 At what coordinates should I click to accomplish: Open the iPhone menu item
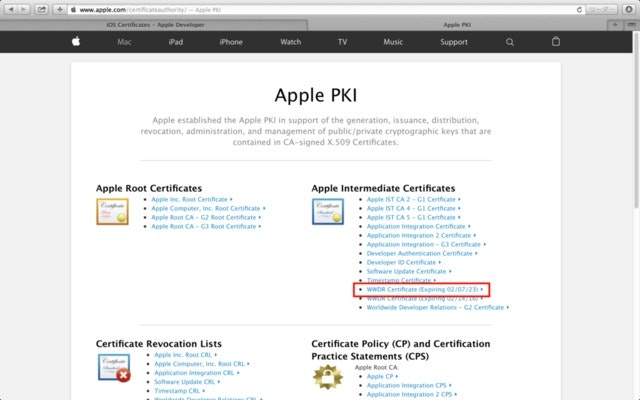(x=231, y=42)
